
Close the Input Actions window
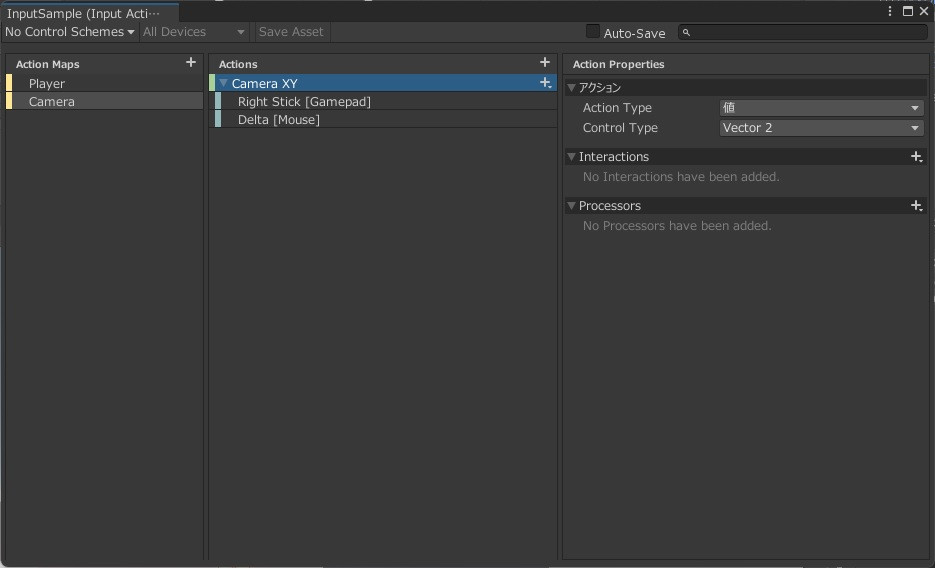tap(923, 12)
